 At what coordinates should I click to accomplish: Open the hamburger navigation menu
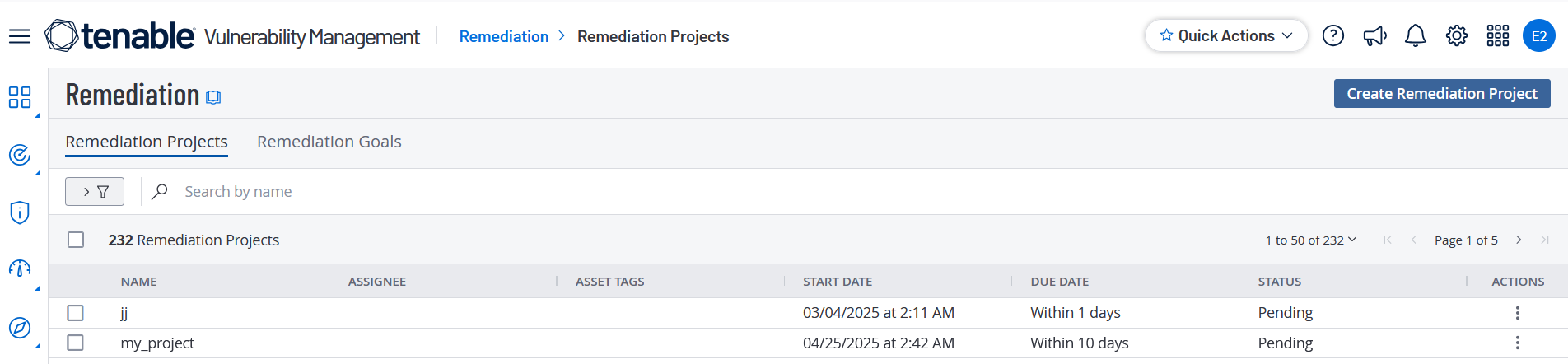pos(20,36)
